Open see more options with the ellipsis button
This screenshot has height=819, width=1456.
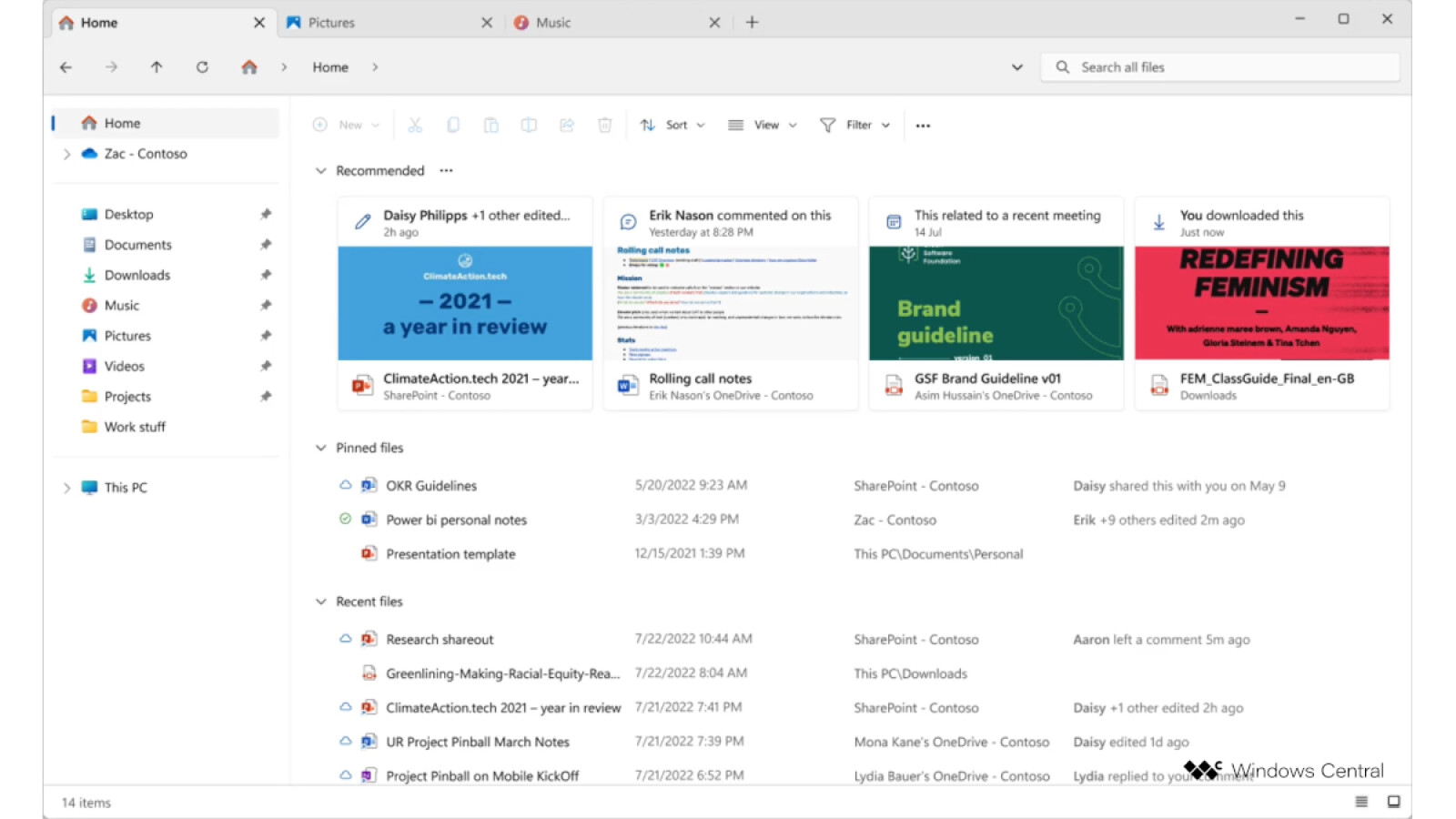923,125
